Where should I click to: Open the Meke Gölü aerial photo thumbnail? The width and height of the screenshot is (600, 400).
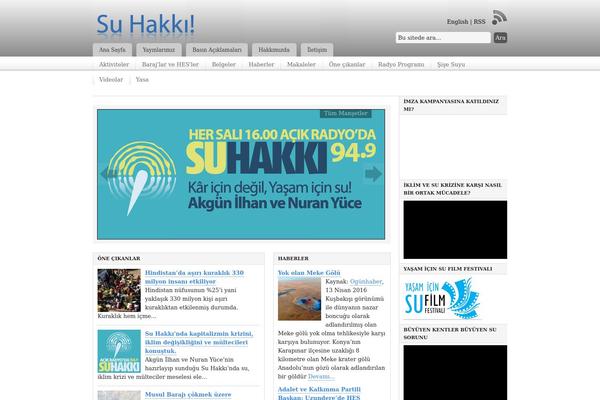pos(299,299)
